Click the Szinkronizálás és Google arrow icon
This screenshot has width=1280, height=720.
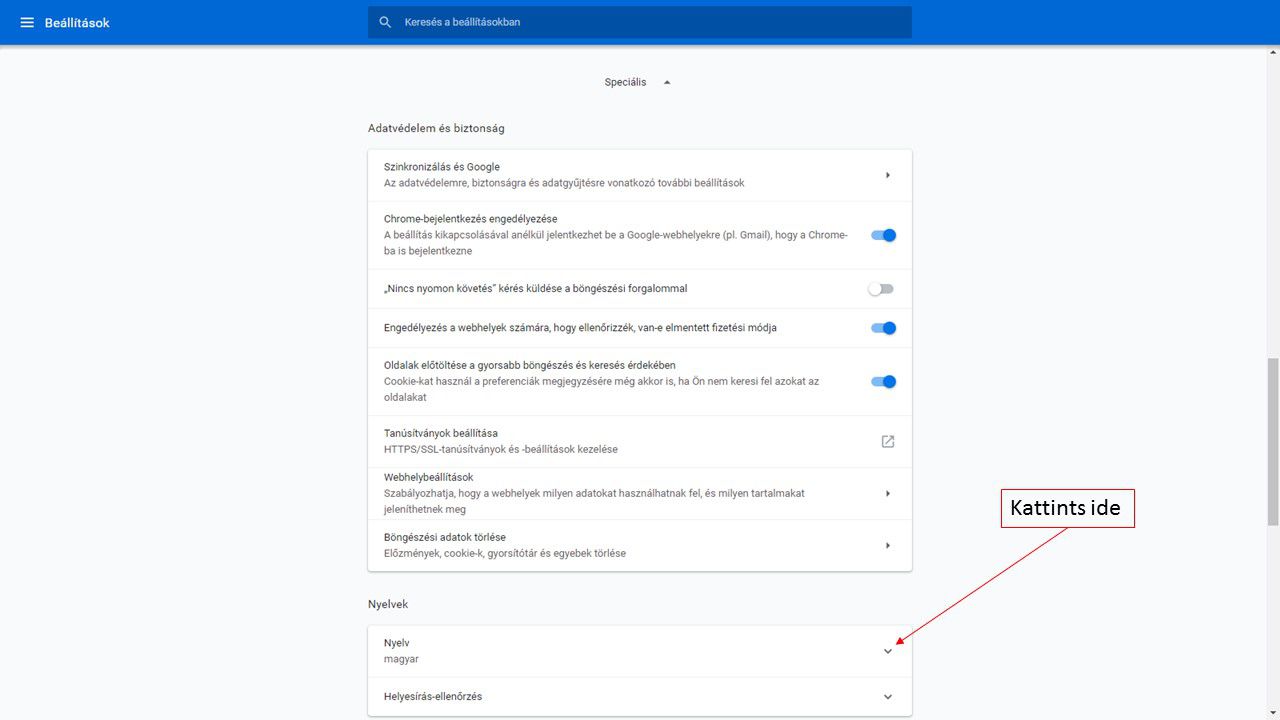887,175
